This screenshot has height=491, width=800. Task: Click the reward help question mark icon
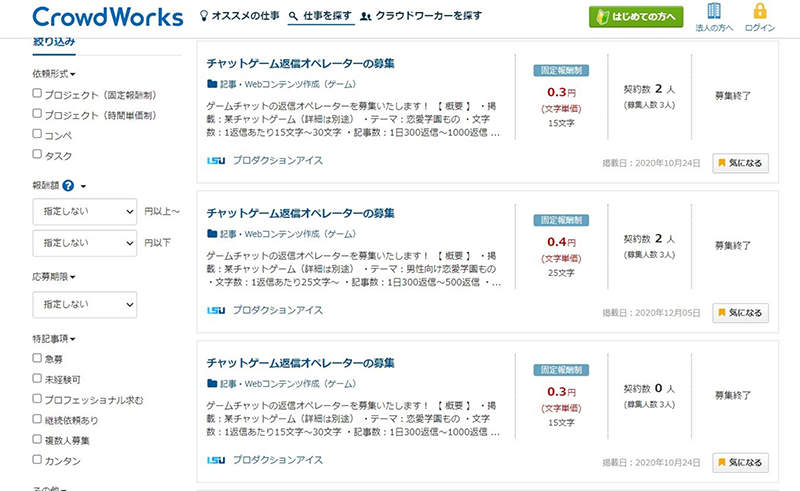pos(68,186)
